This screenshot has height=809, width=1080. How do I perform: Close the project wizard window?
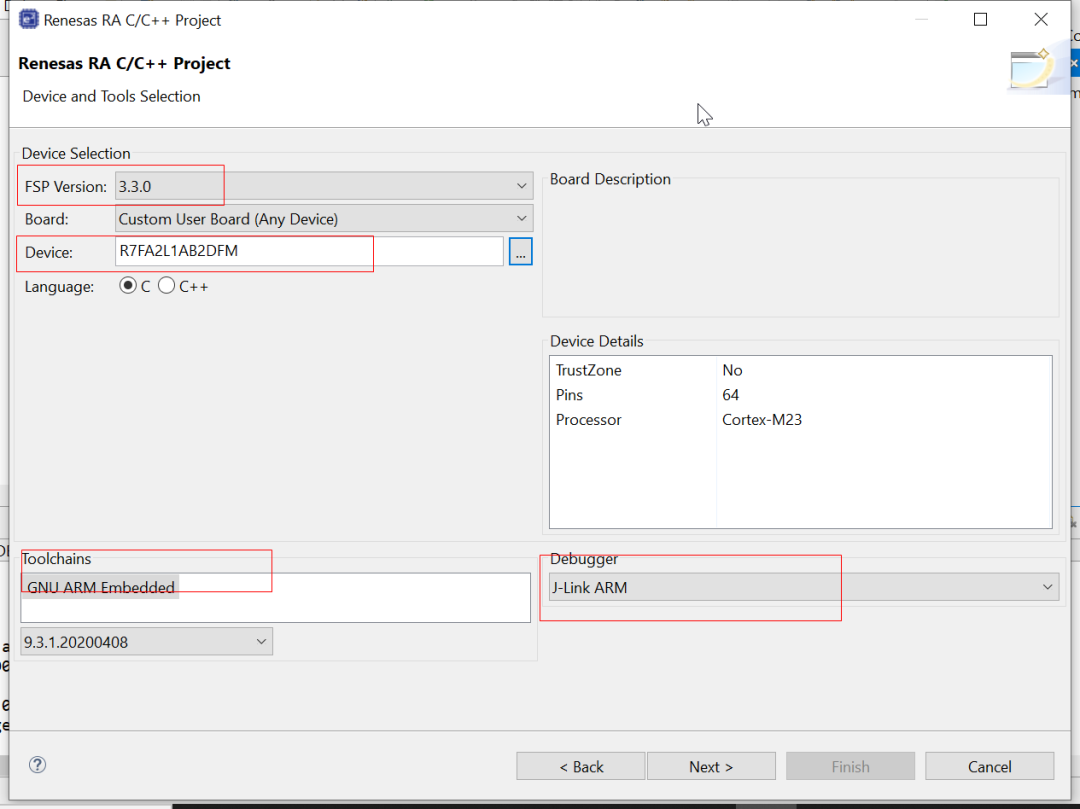[x=1041, y=20]
